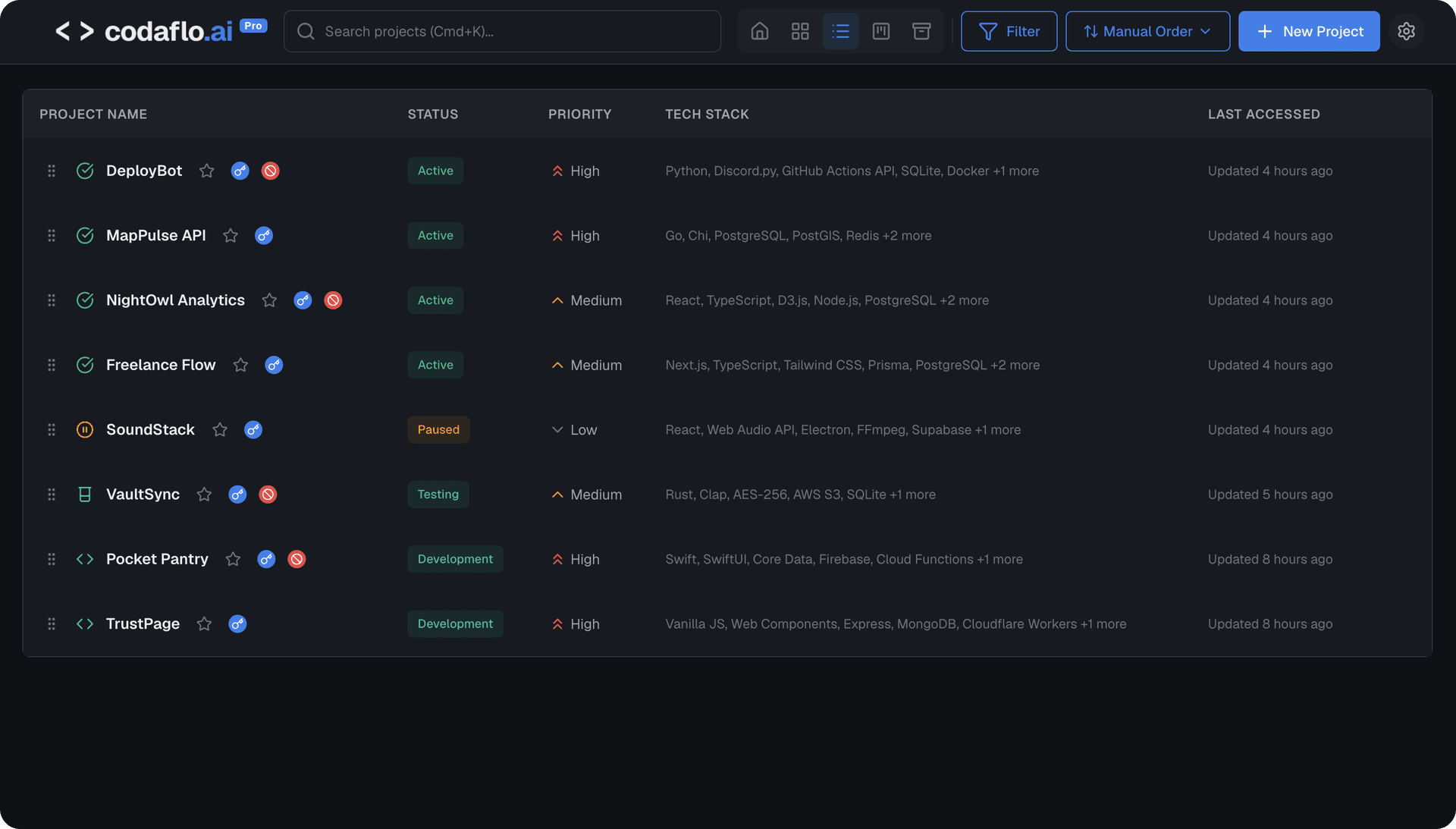The width and height of the screenshot is (1456, 829).
Task: Click the code brackets icon beside Pocket Pantry
Action: point(84,559)
